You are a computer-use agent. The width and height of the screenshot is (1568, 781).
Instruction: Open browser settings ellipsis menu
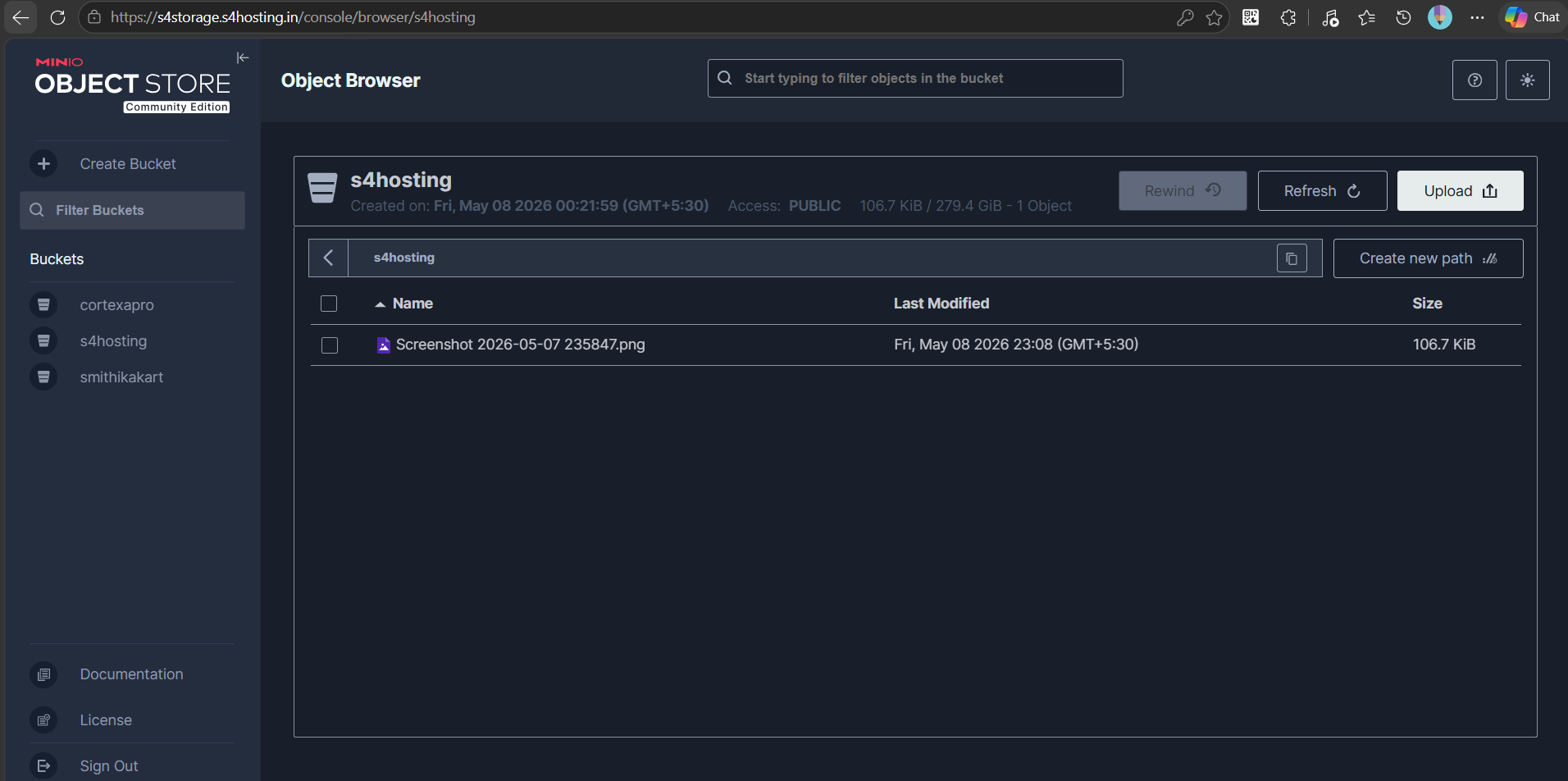click(x=1477, y=17)
